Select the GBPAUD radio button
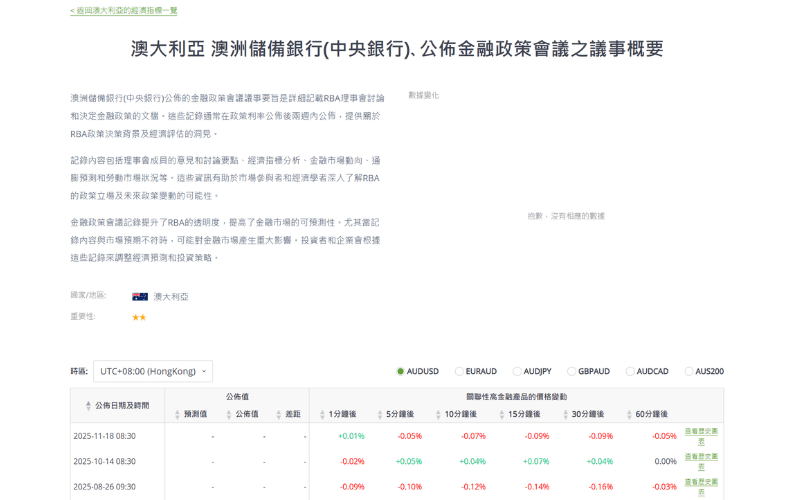 [571, 371]
